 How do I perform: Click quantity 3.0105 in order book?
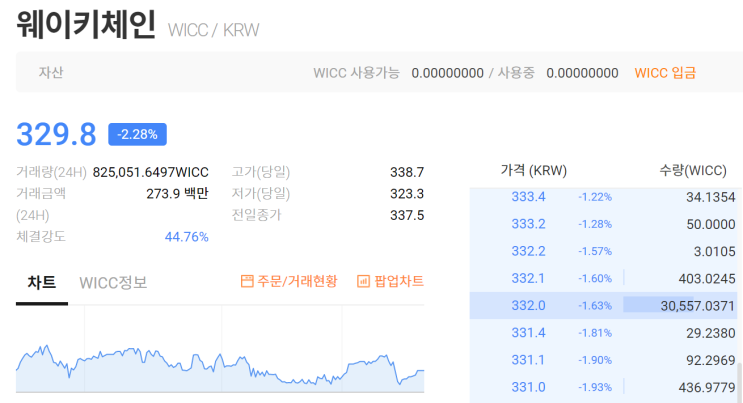coord(715,251)
